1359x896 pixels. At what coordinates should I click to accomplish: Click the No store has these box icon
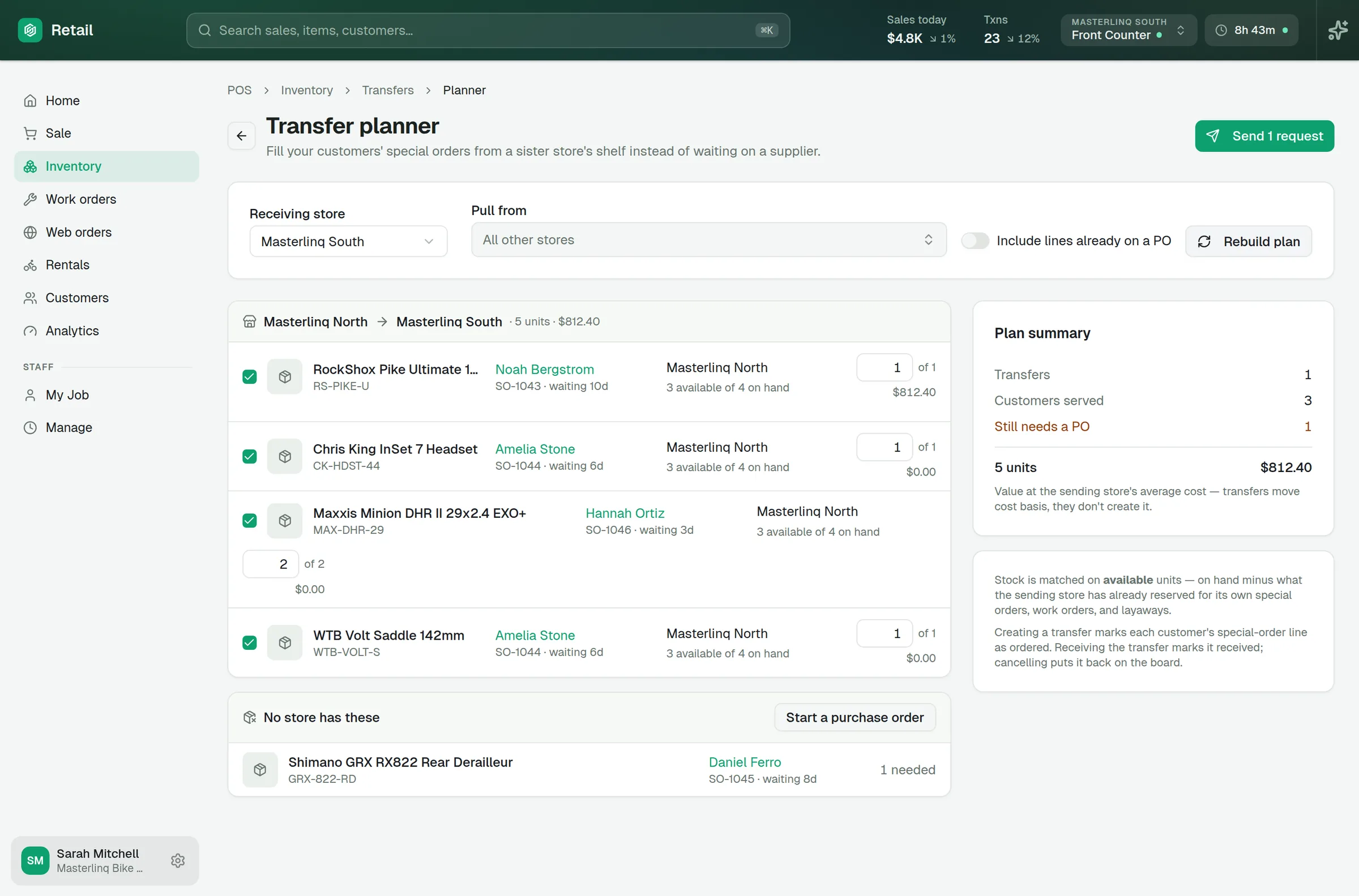250,717
